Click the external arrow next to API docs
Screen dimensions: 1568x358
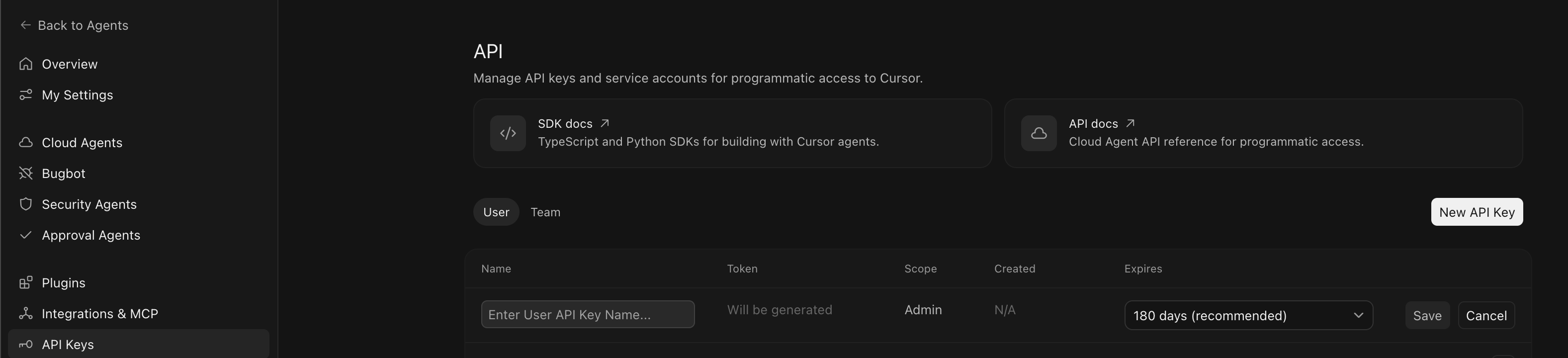(1130, 123)
